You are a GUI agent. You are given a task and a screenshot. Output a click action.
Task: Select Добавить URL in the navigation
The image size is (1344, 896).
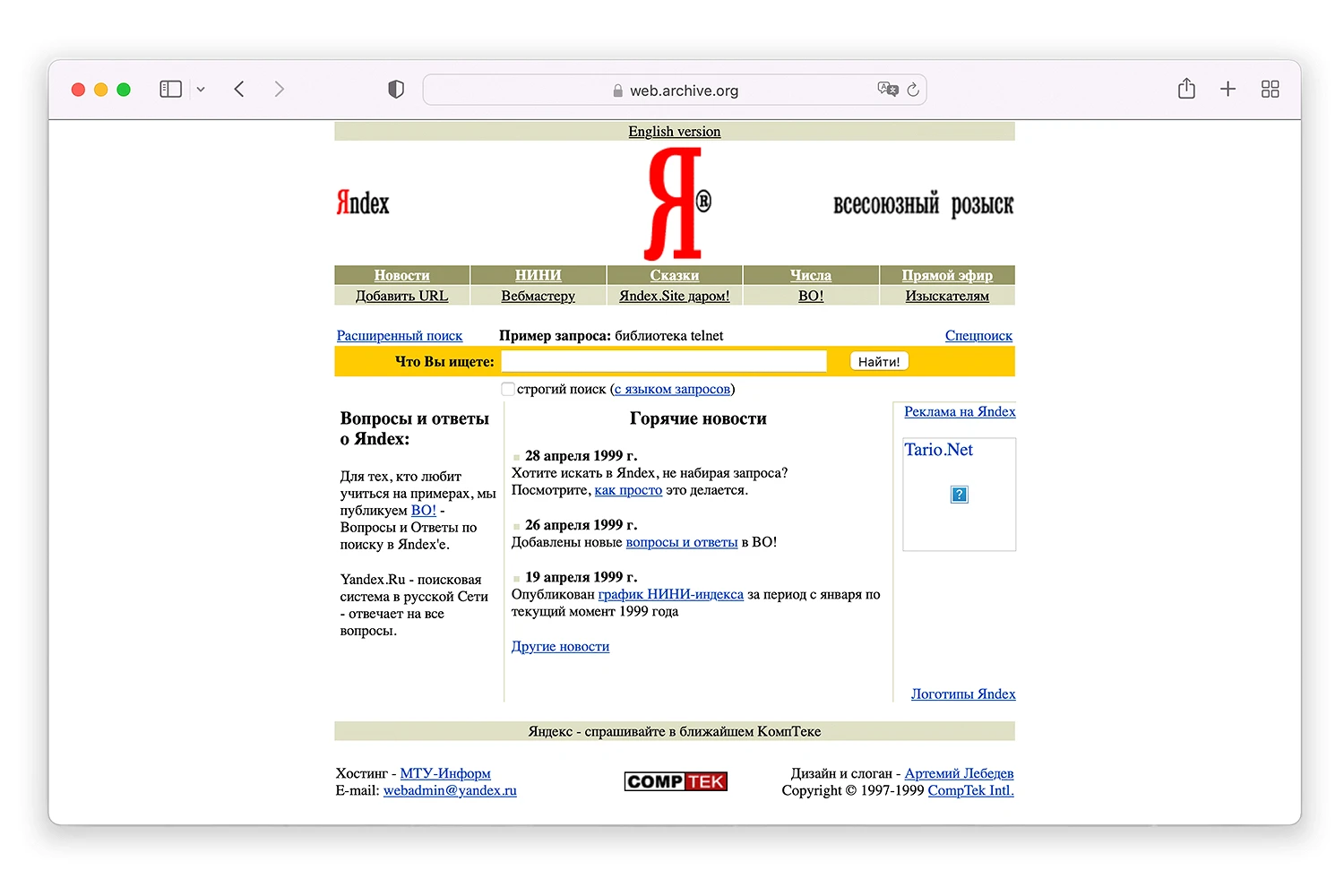tap(402, 296)
